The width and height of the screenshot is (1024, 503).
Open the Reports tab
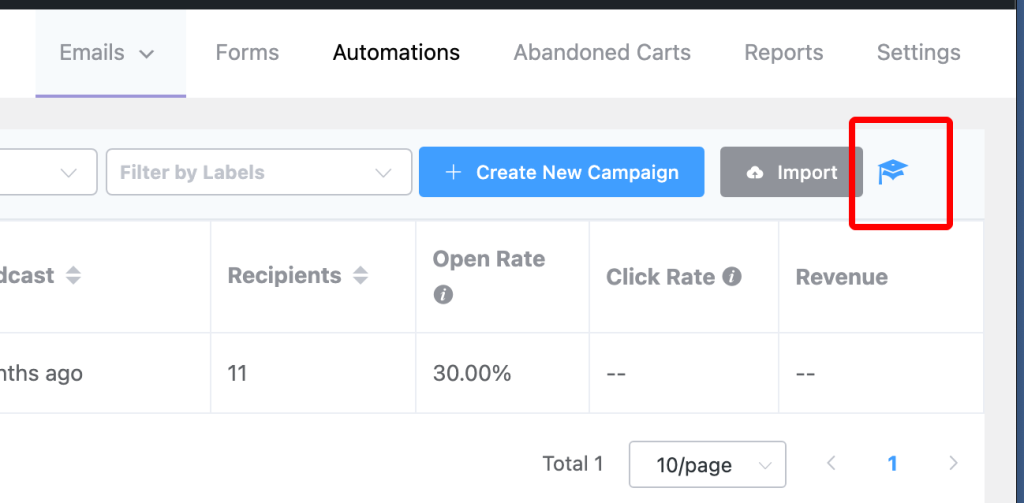click(784, 53)
